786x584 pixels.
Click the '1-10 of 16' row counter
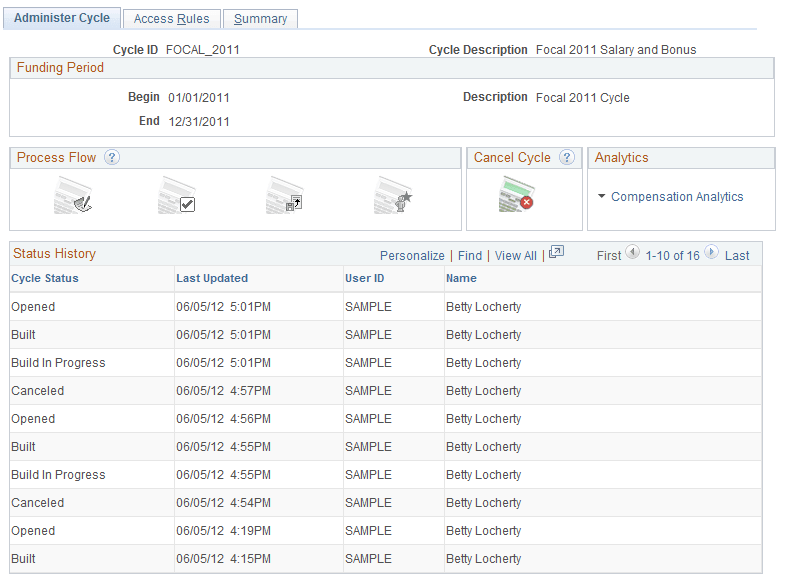coord(672,256)
